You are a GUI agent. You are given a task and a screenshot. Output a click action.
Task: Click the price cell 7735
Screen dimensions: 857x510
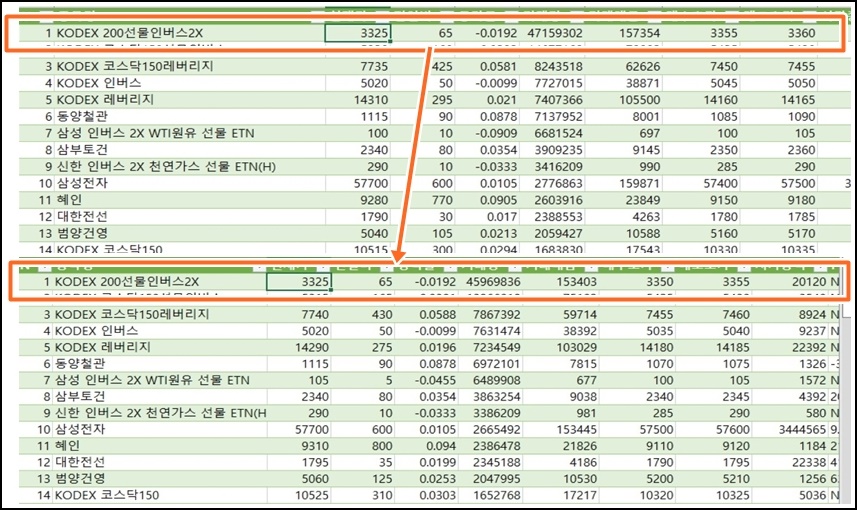click(x=357, y=67)
